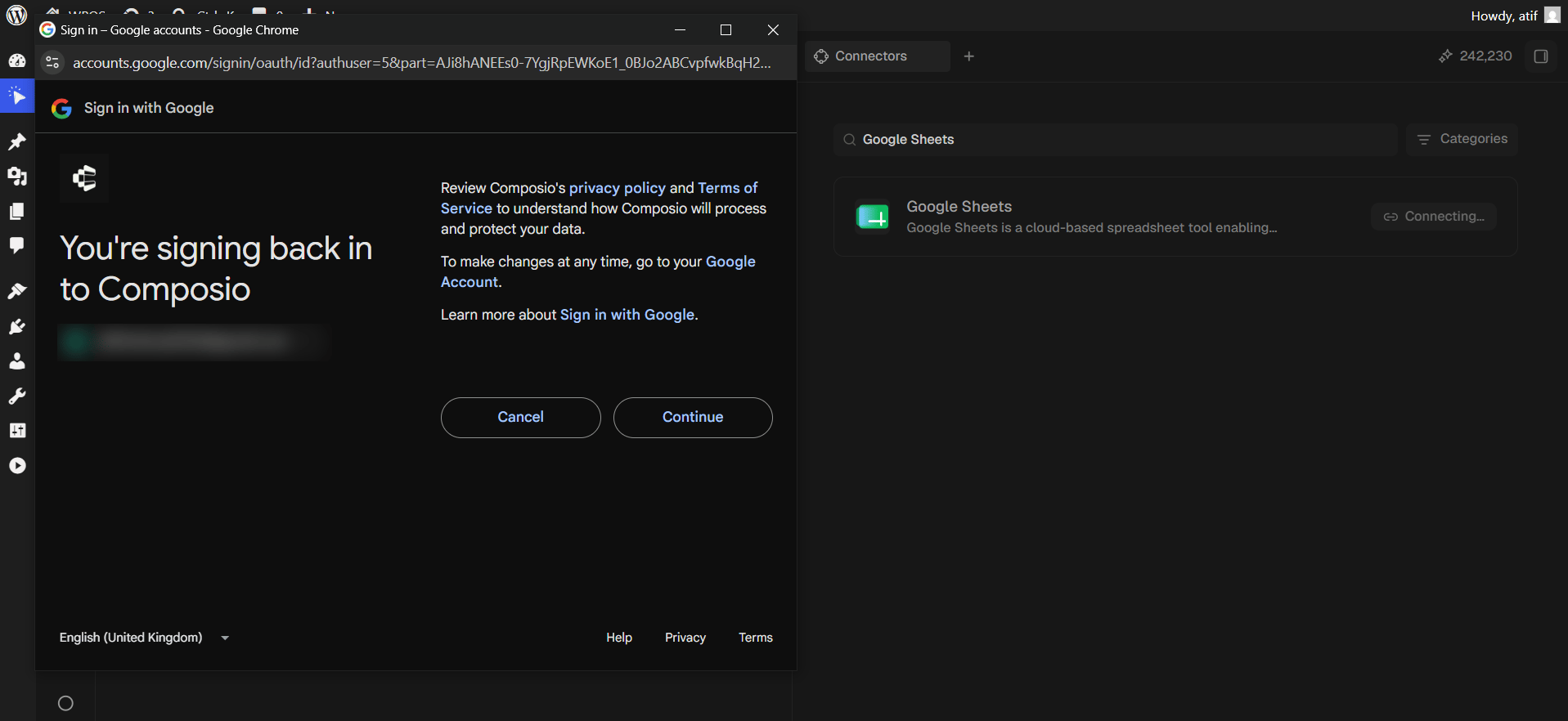Open the Comments speech bubble icon
Viewport: 1568px width, 721px height.
click(x=17, y=245)
